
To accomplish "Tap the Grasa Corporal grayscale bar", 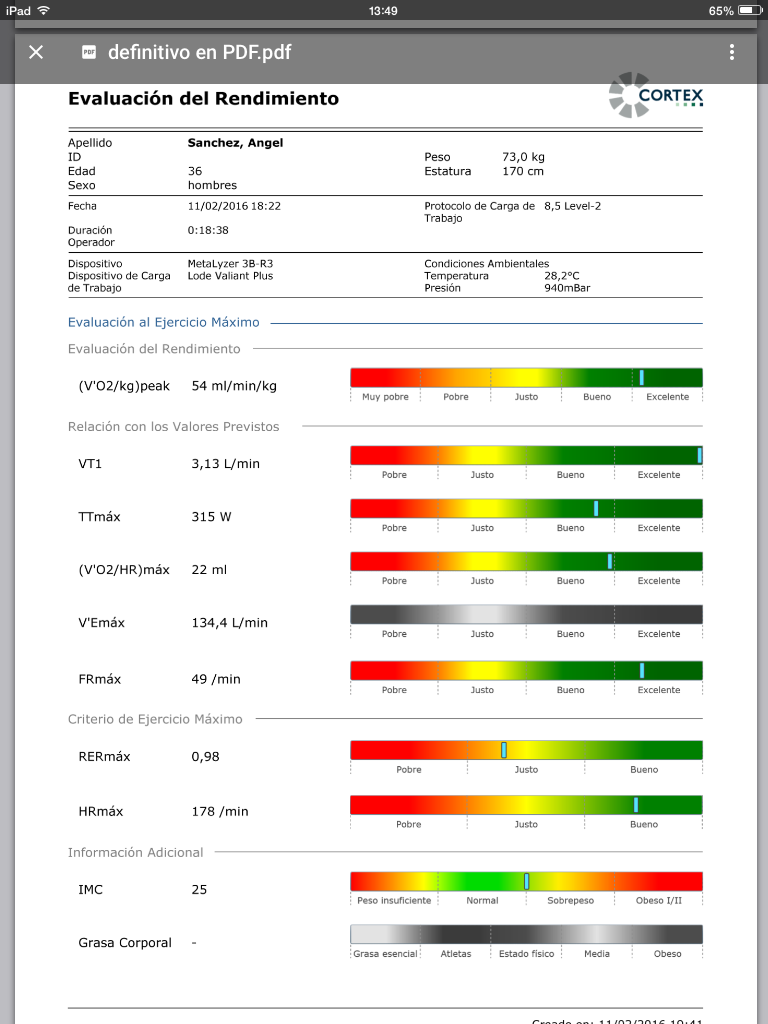I will (526, 934).
